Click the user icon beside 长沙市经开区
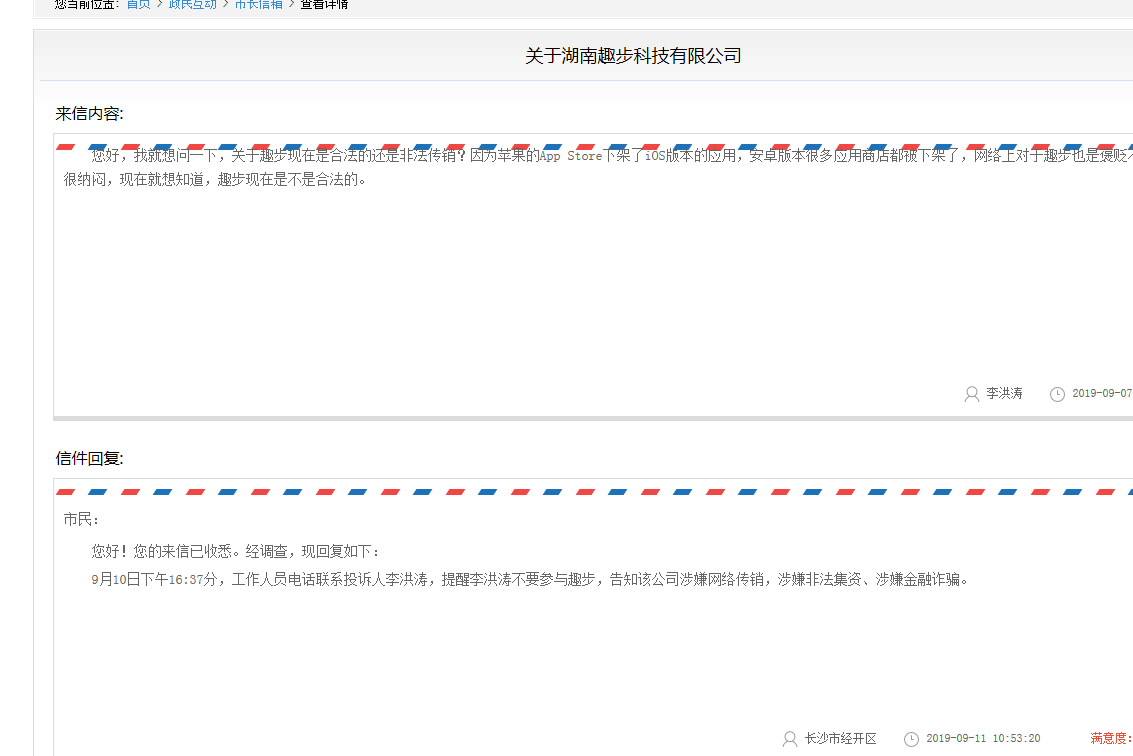 [790, 739]
